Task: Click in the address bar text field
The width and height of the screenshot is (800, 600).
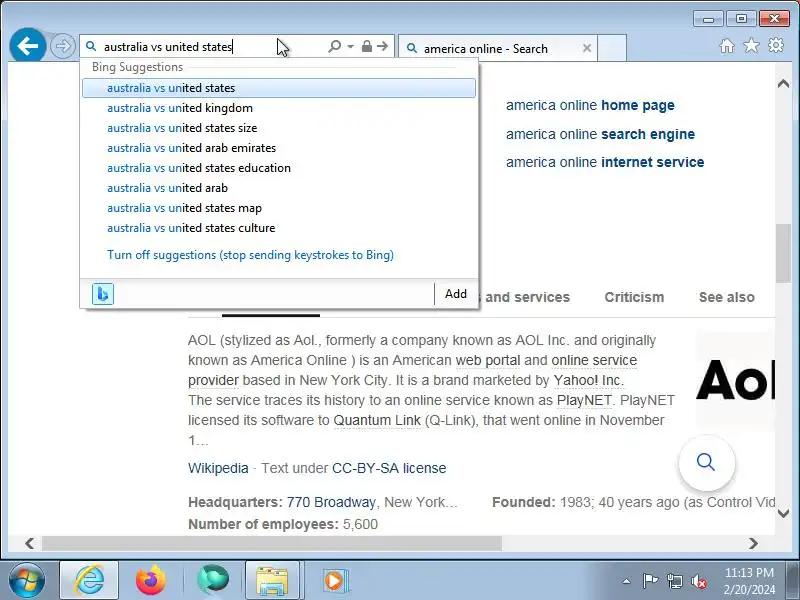Action: (x=204, y=46)
